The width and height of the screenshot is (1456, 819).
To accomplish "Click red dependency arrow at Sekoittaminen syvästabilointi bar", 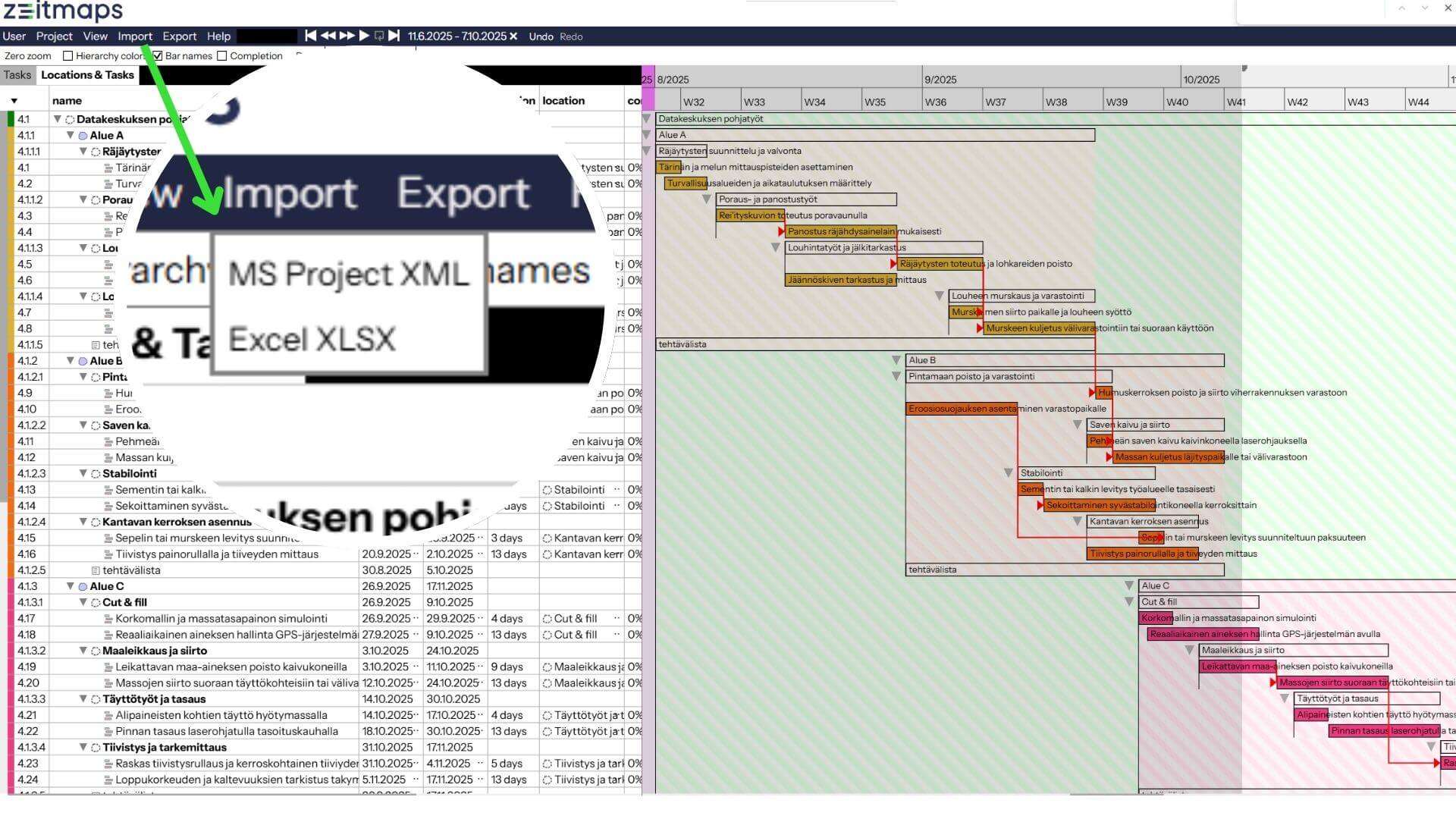I will (1040, 505).
